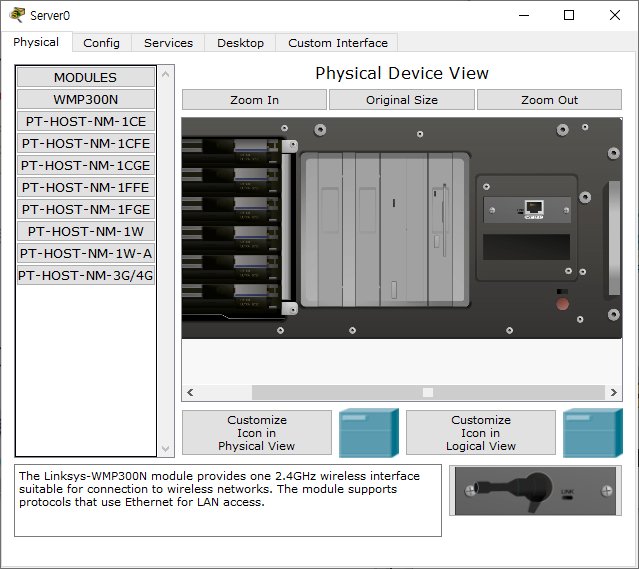The image size is (639, 569).
Task: Click the top hard drive bay
Action: pyautogui.click(x=230, y=152)
